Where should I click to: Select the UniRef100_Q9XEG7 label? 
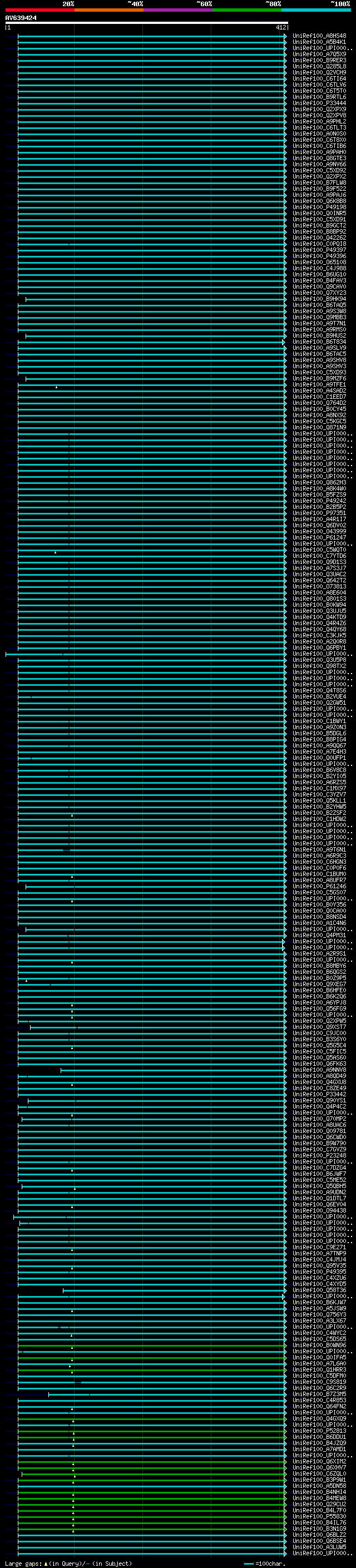click(x=319, y=985)
